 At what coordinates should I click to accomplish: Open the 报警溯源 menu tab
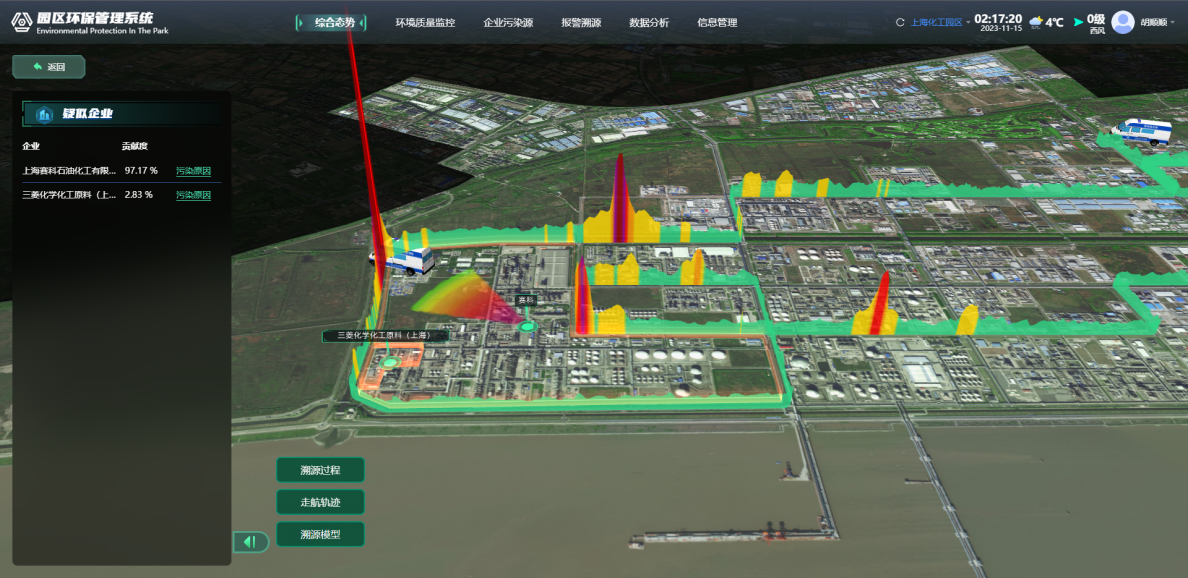pyautogui.click(x=581, y=22)
